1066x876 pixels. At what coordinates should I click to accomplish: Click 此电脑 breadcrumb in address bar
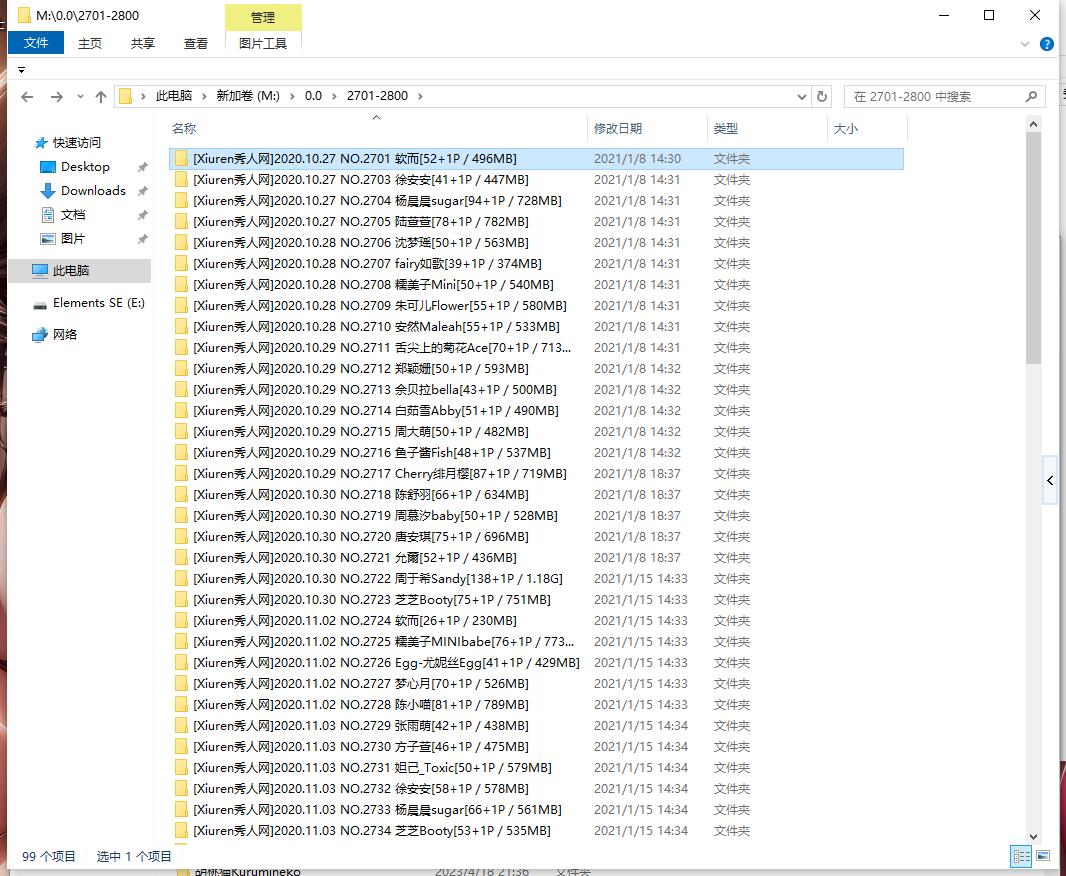tap(174, 96)
